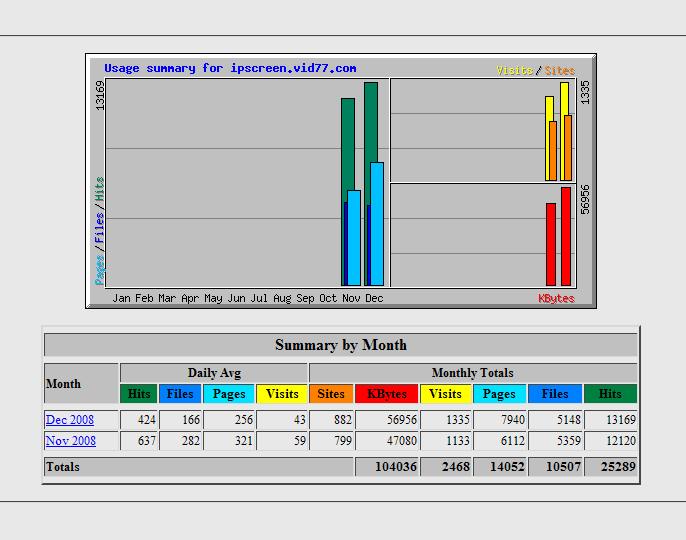
Task: Click the Nov label on the chart axis
Action: [x=351, y=298]
